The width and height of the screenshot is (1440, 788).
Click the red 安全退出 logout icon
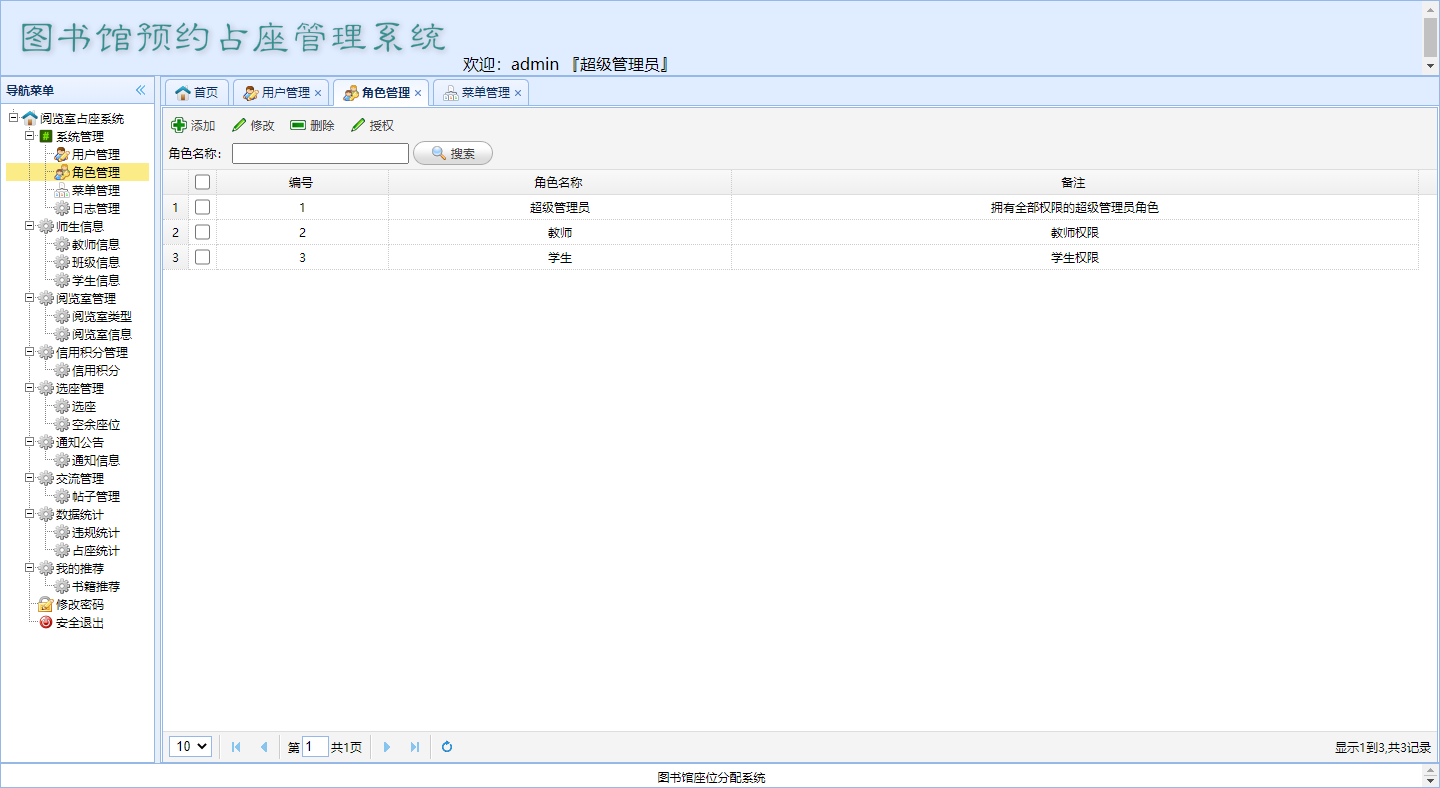(x=46, y=622)
